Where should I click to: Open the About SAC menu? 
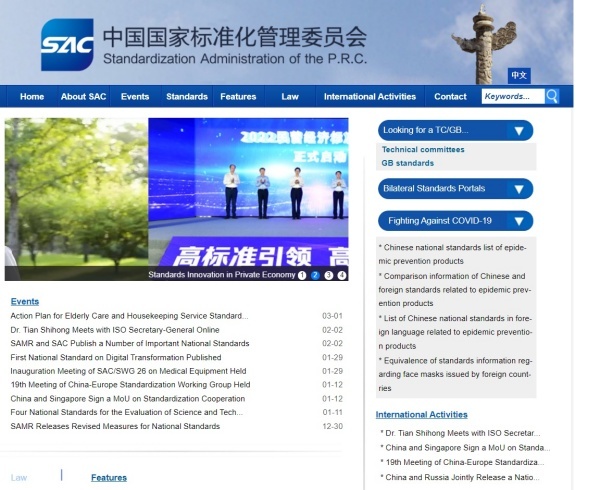coord(83,97)
